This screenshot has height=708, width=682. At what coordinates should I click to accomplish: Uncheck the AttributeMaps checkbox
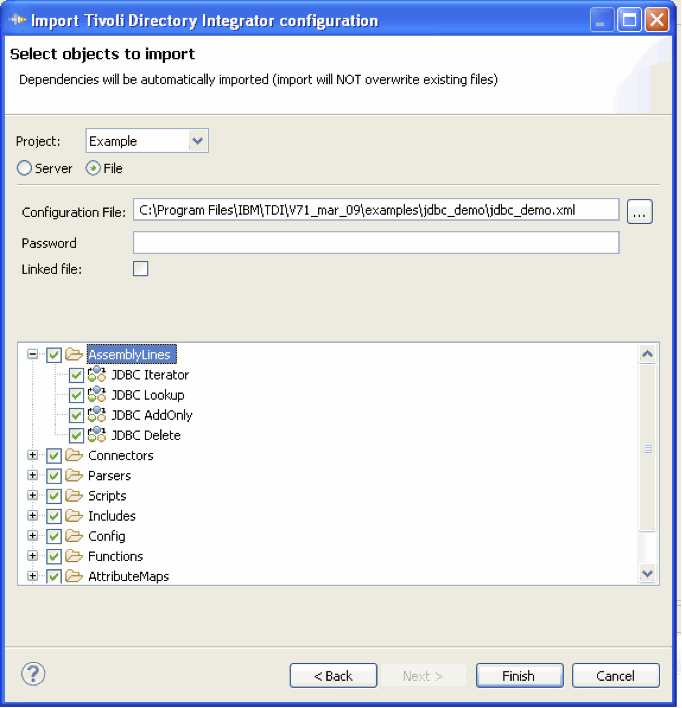click(54, 577)
